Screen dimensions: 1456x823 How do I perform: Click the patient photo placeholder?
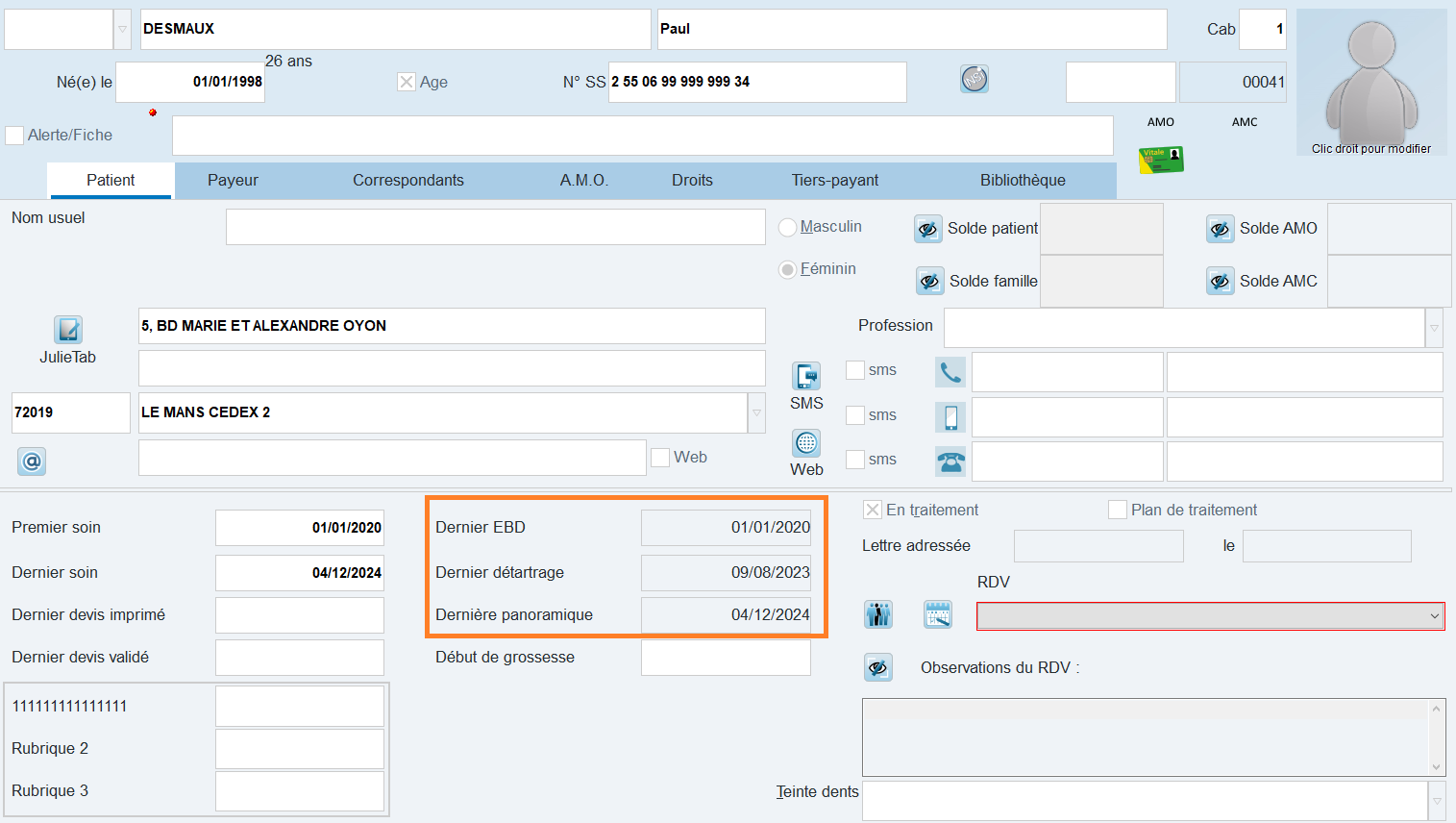pos(1371,82)
